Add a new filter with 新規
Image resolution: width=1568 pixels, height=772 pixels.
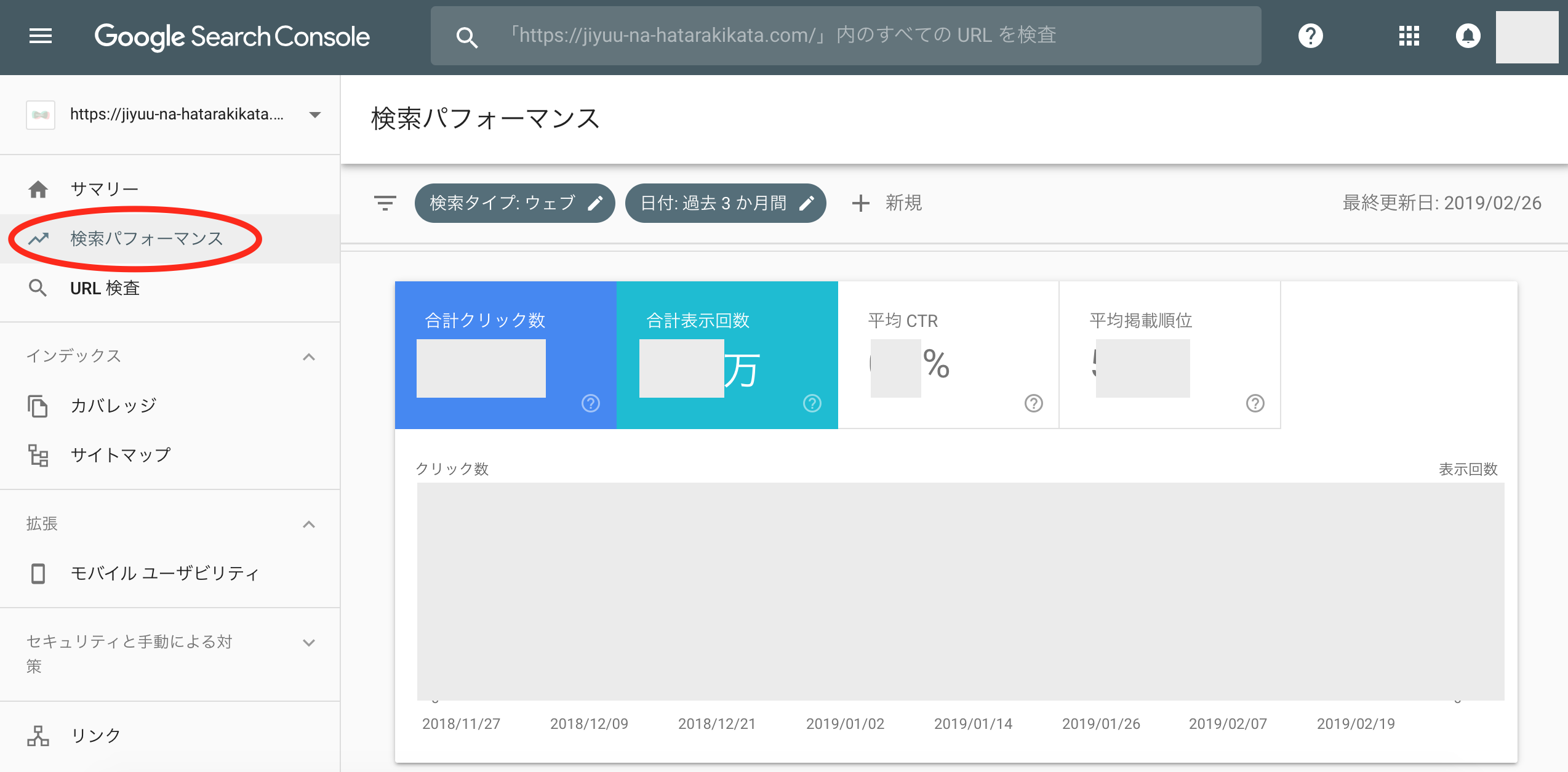click(x=887, y=203)
